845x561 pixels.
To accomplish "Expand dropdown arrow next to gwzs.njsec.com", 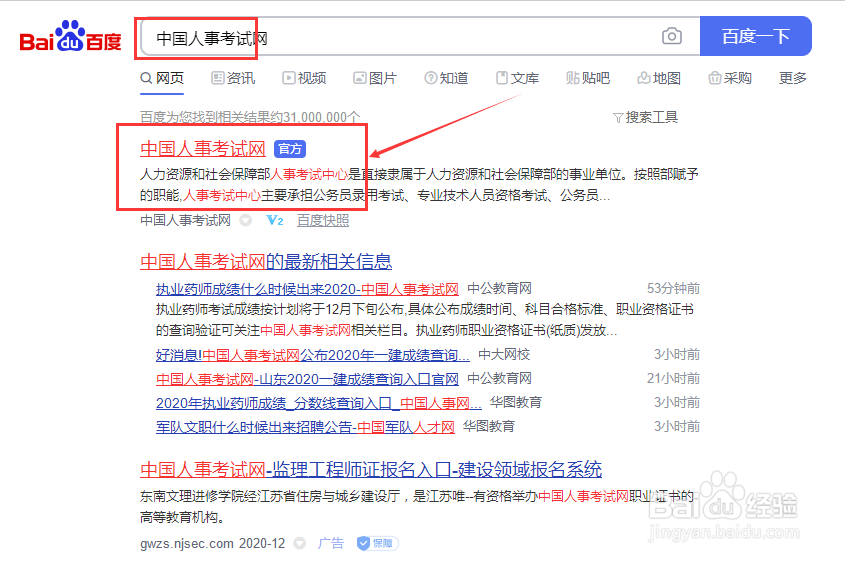I will tap(300, 543).
